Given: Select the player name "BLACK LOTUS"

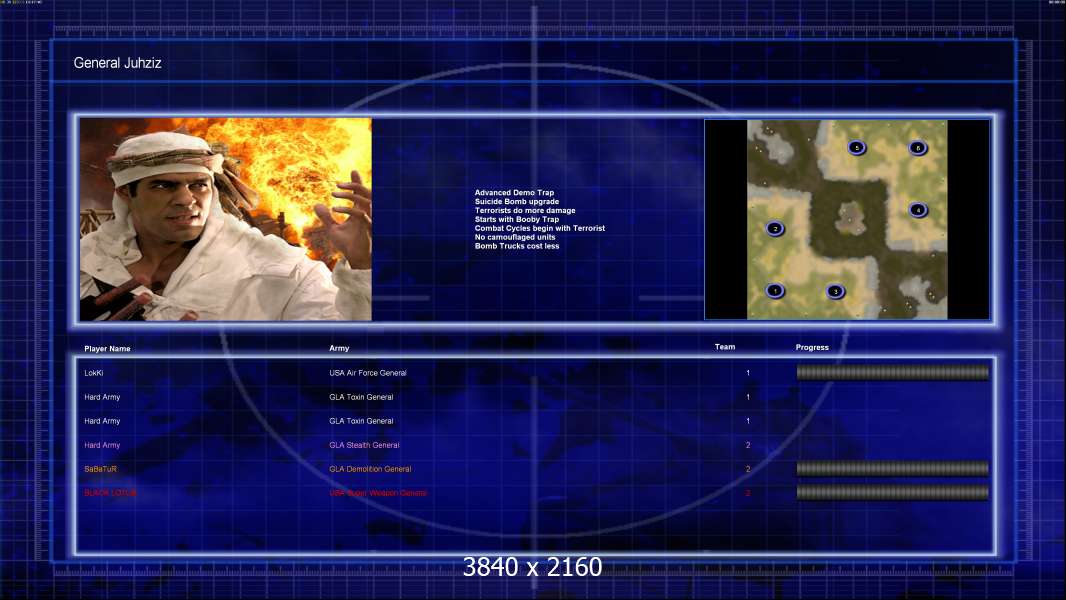Looking at the screenshot, I should (x=110, y=493).
